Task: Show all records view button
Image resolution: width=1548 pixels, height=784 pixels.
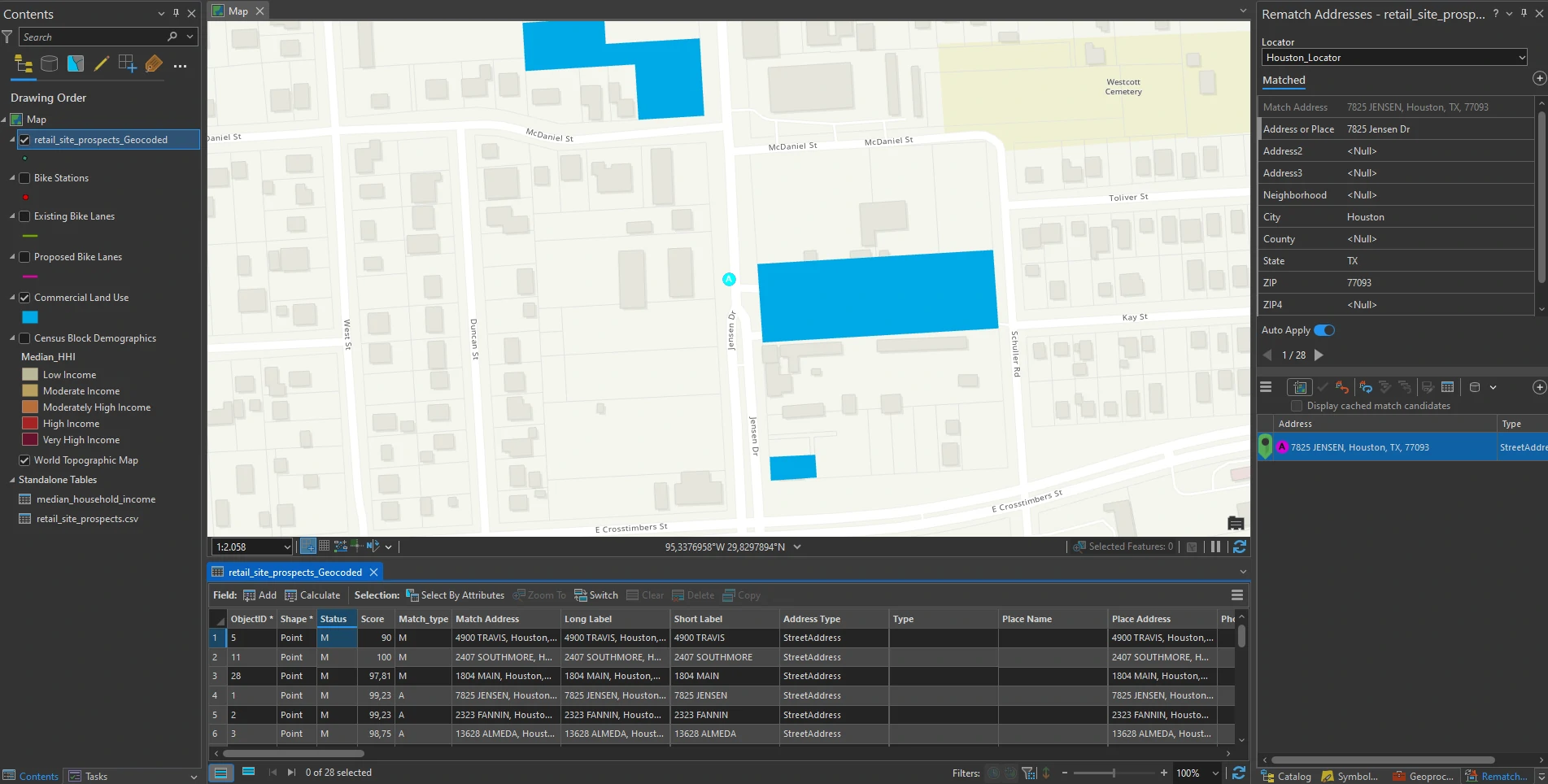Action: tap(220, 773)
